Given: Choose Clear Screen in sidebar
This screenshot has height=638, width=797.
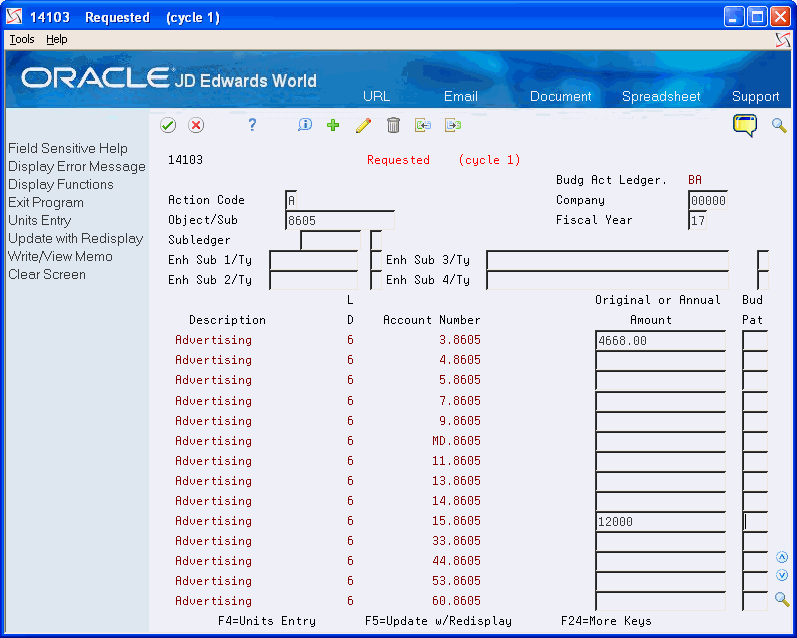Looking at the screenshot, I should click(x=47, y=275).
